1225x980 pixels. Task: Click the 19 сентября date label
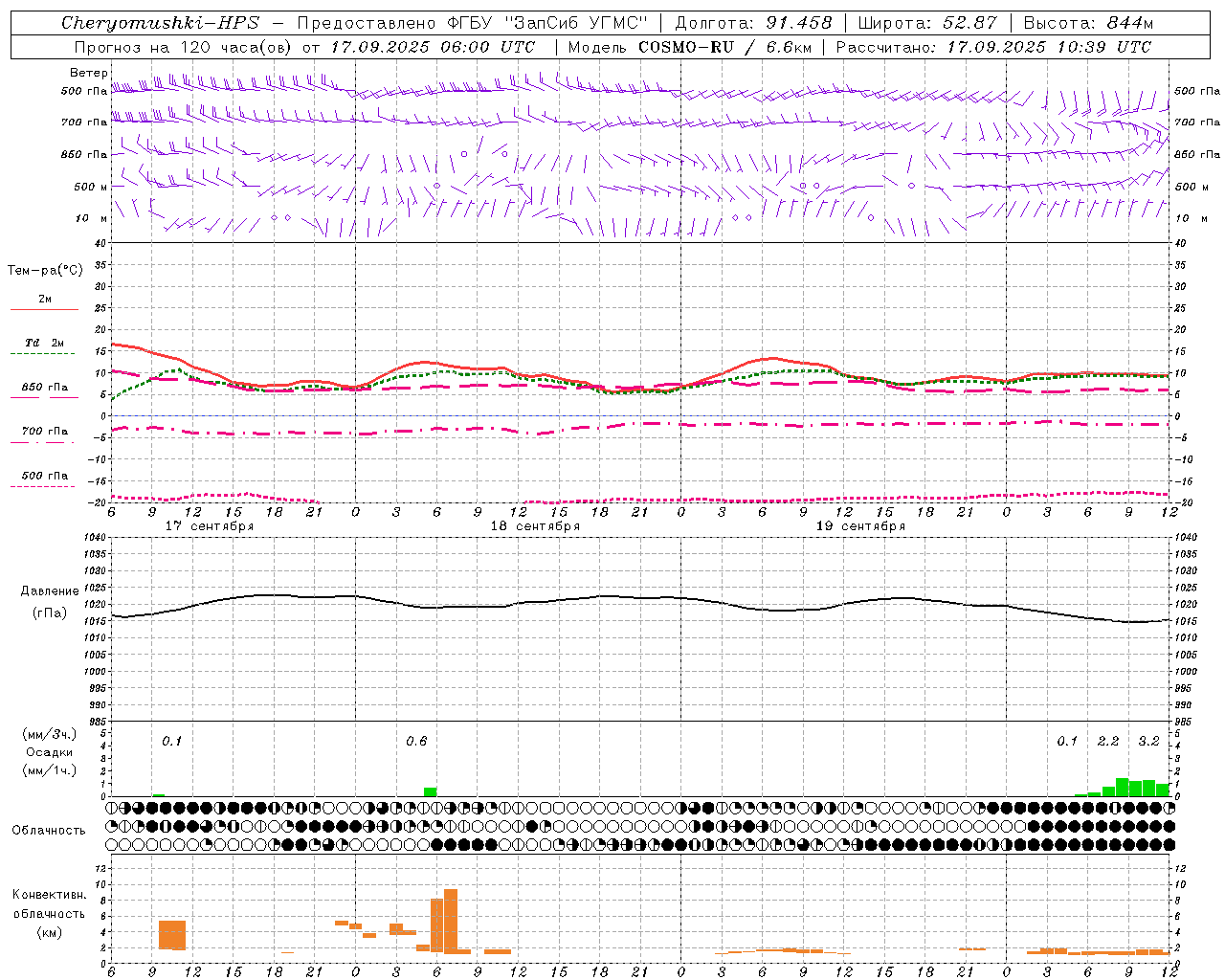point(860,526)
